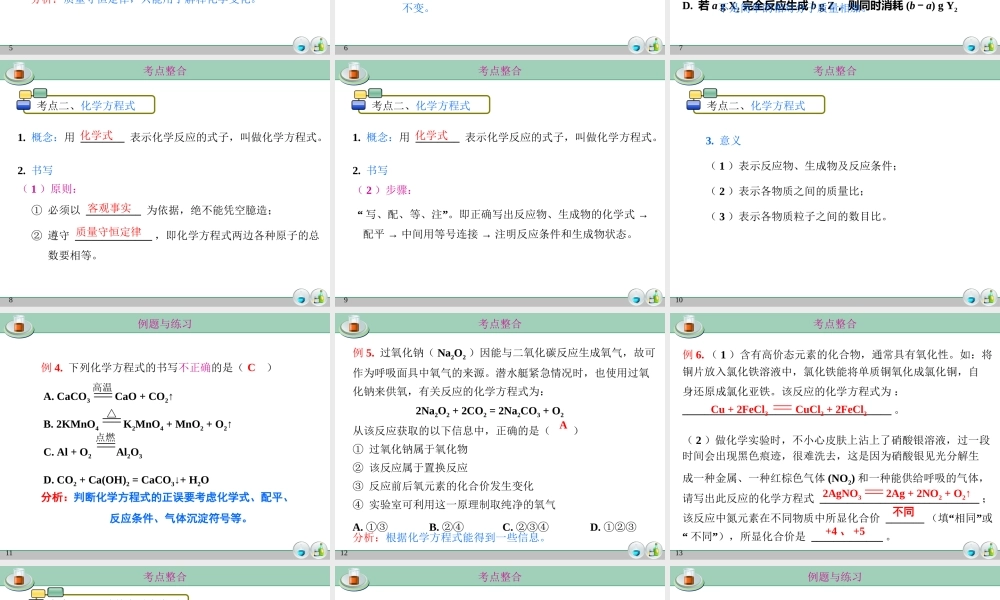Click the beaker icon in slide 12 header

[354, 326]
